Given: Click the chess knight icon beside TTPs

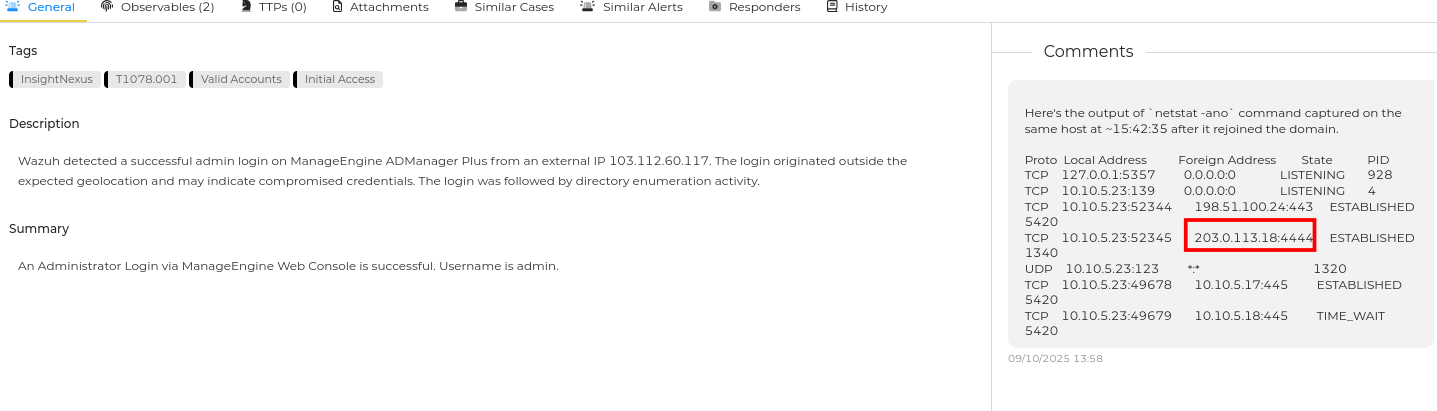Looking at the screenshot, I should tap(247, 7).
